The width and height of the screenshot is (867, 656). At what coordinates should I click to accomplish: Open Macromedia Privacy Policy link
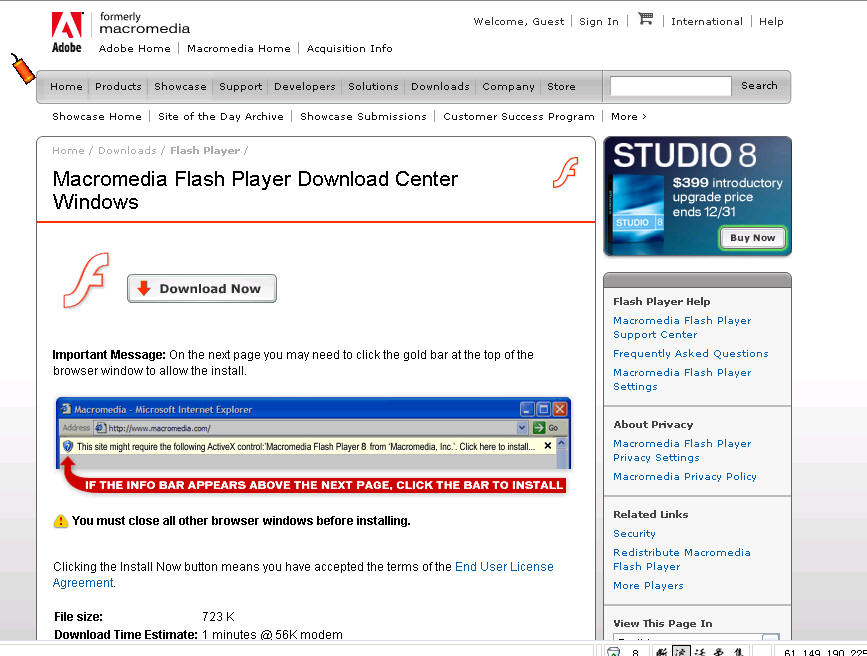(685, 476)
